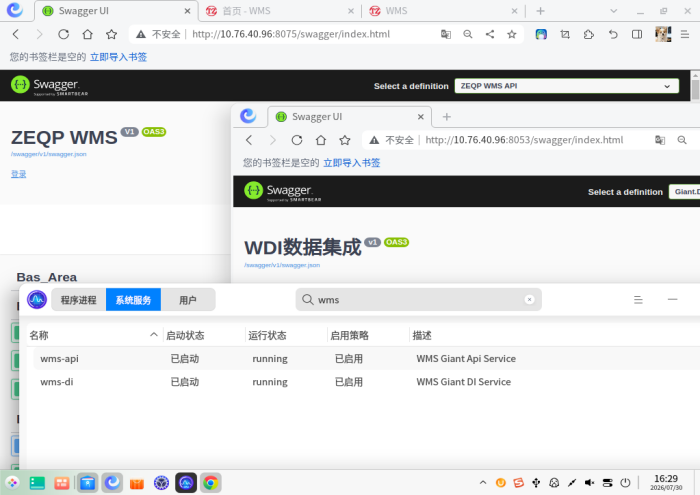Open the file manager in the taskbar
Image resolution: width=700 pixels, height=495 pixels.
(x=88, y=483)
